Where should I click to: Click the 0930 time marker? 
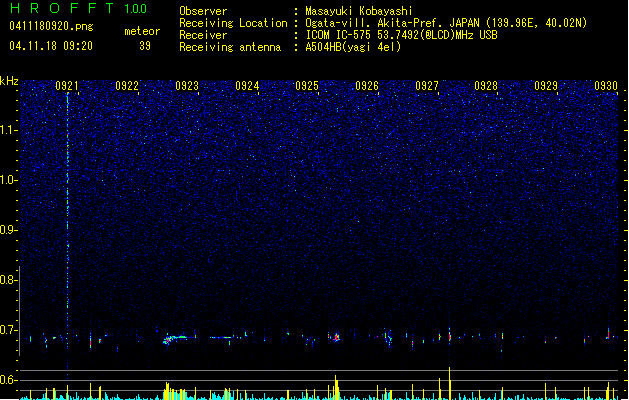pos(606,86)
